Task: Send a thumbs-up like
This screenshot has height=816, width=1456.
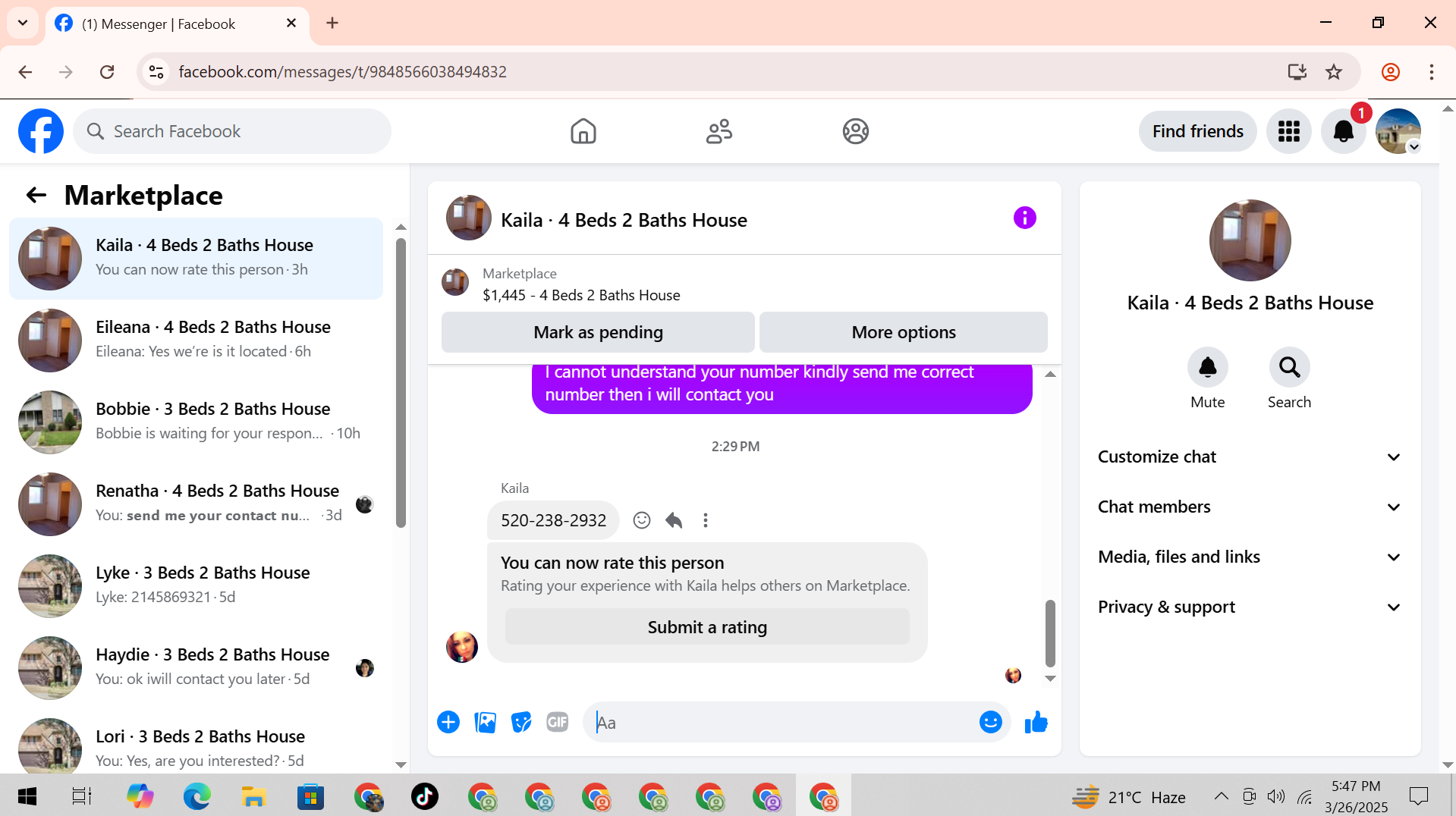Action: [1036, 723]
